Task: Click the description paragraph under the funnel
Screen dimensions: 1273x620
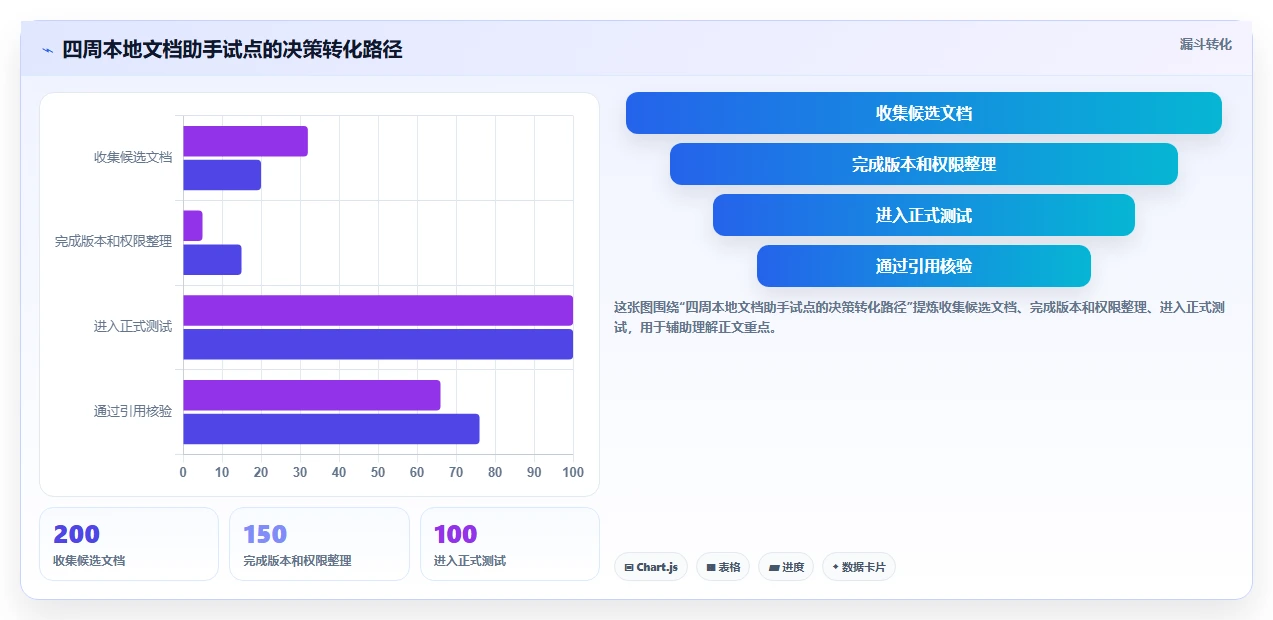Action: [920, 317]
